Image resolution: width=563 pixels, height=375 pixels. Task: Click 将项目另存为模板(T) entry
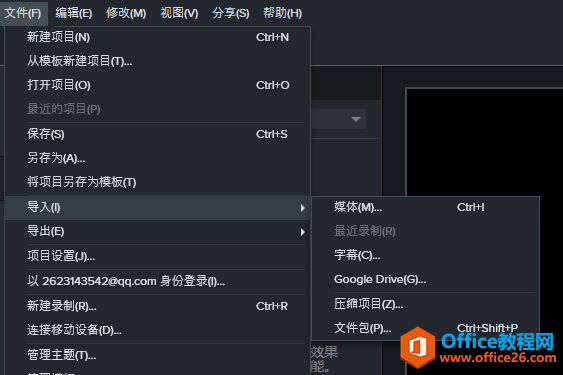(158, 182)
